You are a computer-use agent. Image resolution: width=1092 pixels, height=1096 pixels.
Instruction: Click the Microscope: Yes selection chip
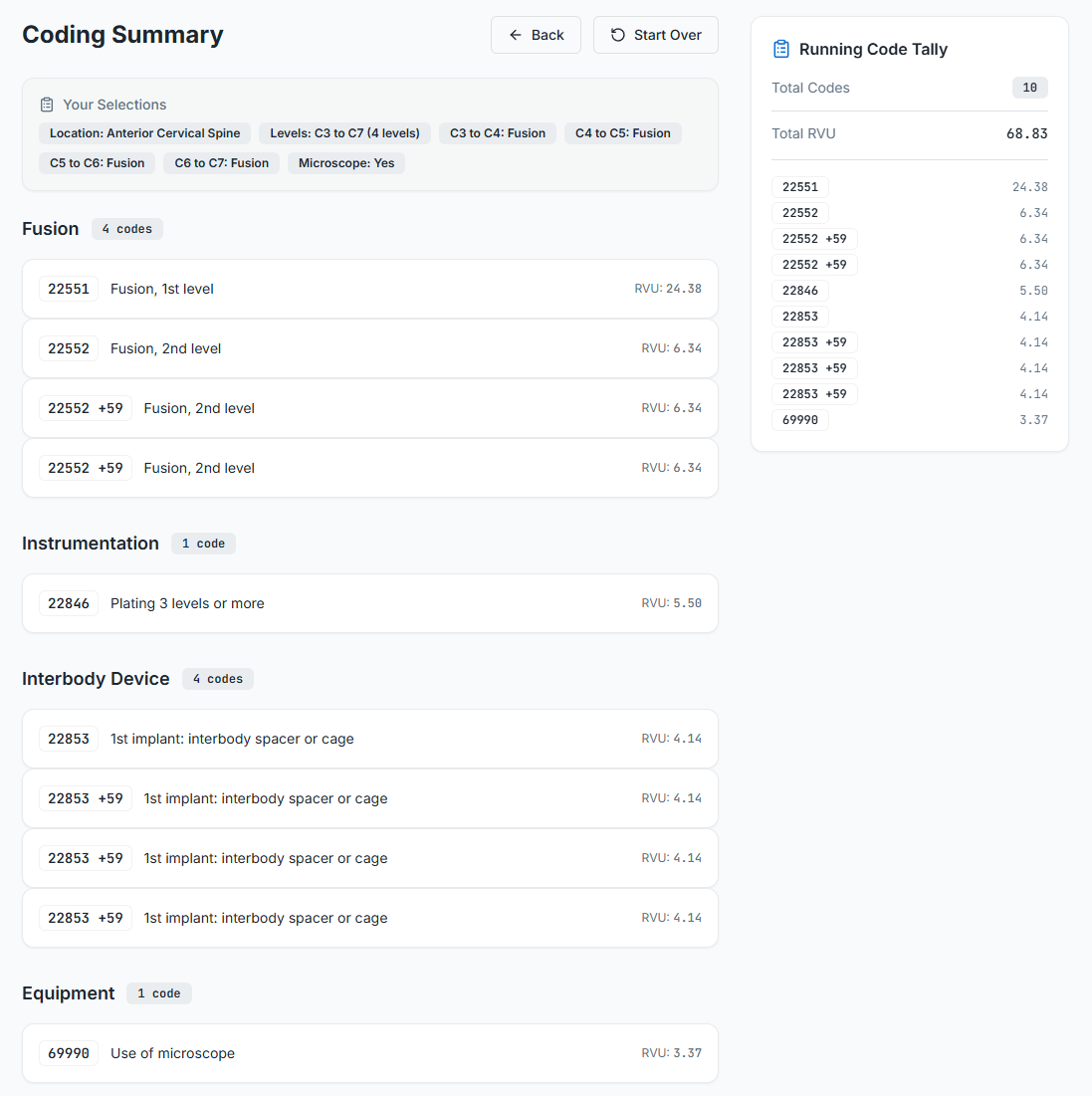coord(345,163)
